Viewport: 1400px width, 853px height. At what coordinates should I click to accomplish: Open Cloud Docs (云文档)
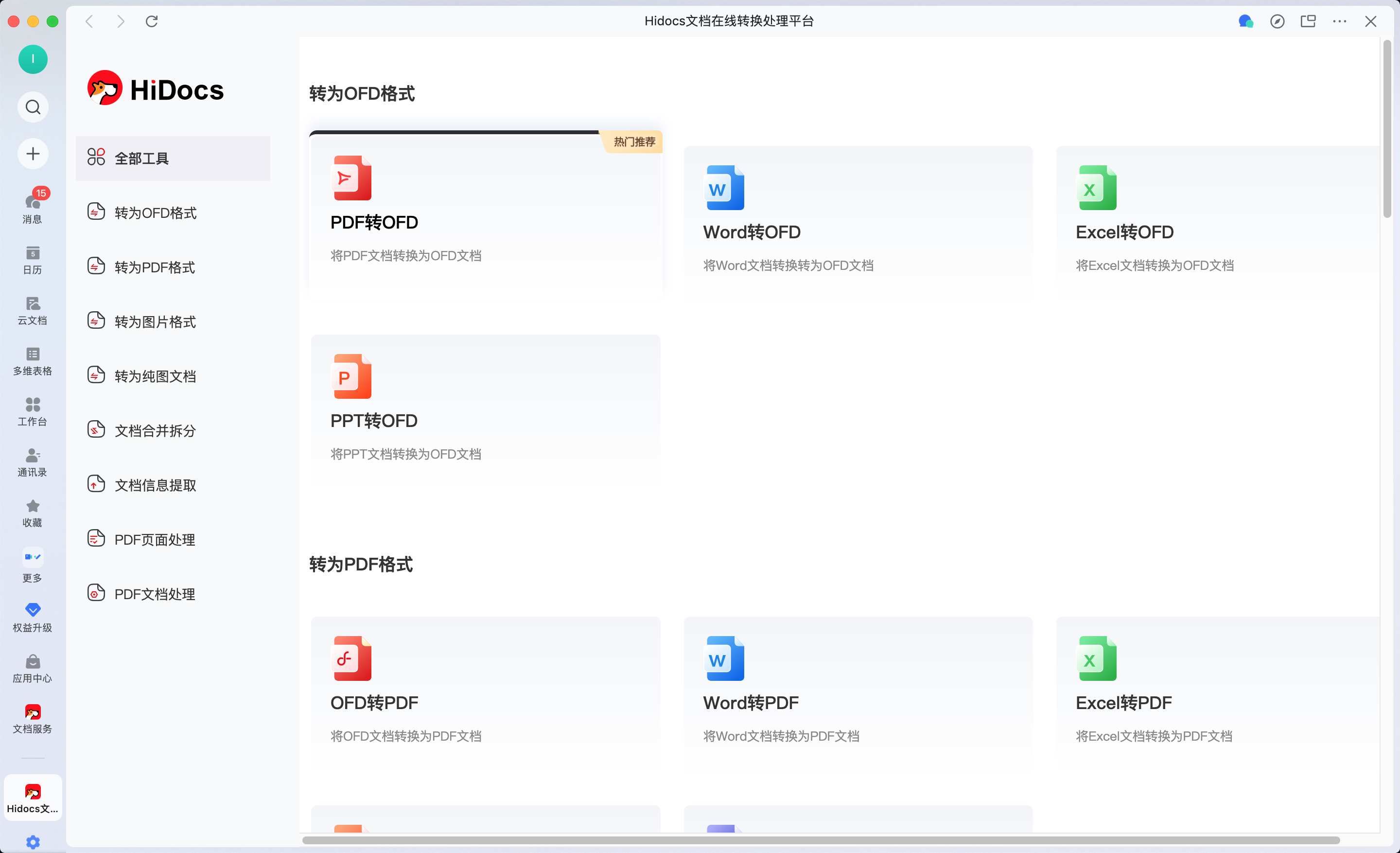pos(33,310)
